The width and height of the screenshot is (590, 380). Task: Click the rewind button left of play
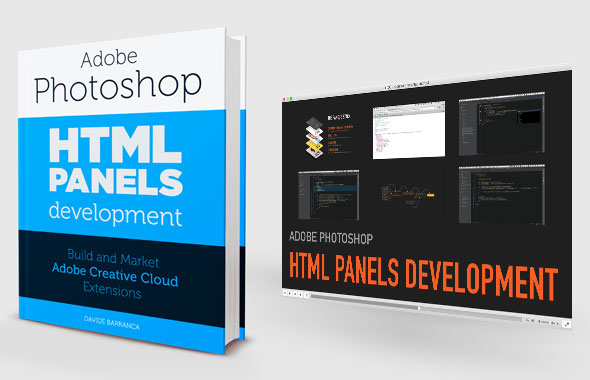(x=285, y=293)
